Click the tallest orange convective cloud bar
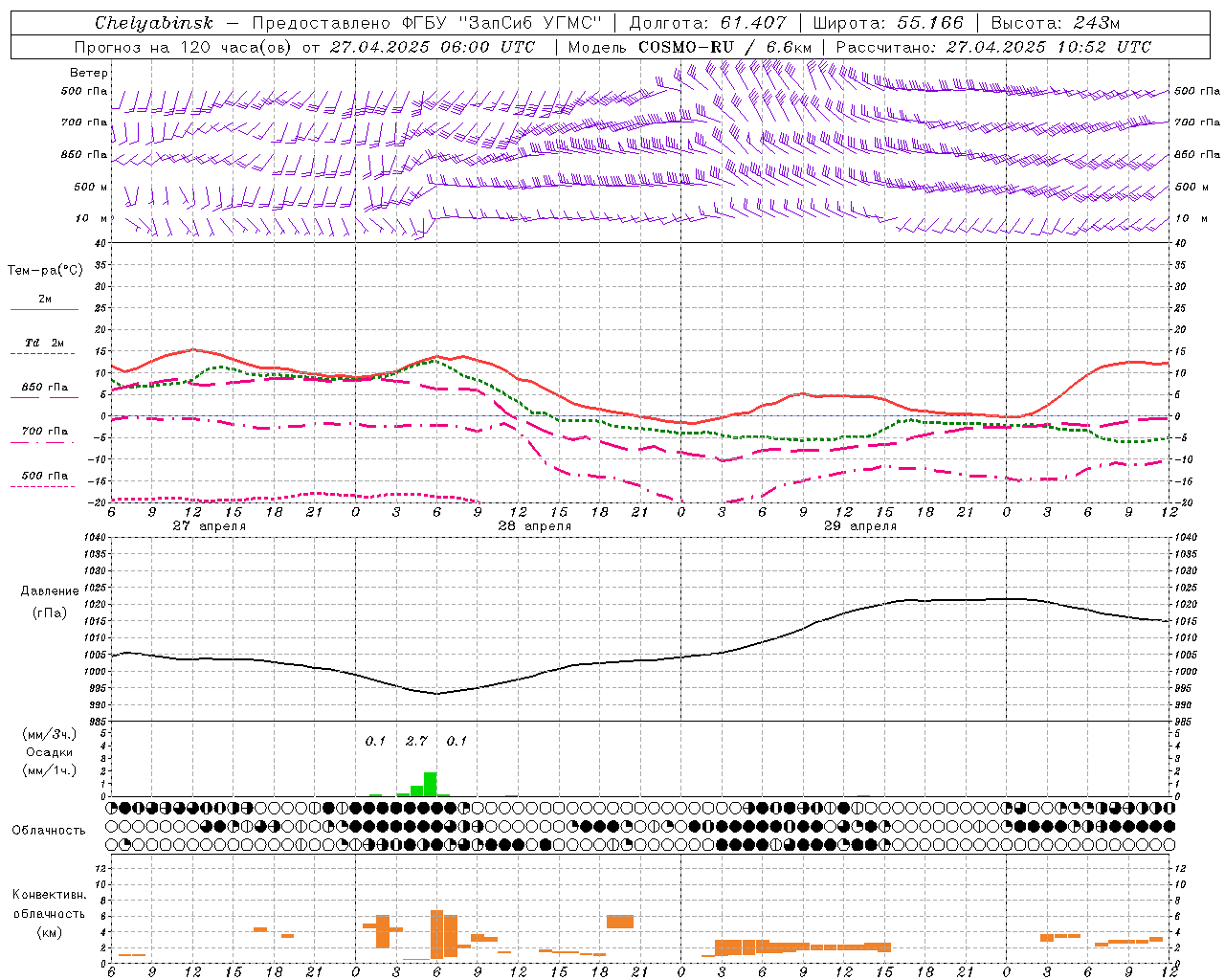 coord(436,934)
